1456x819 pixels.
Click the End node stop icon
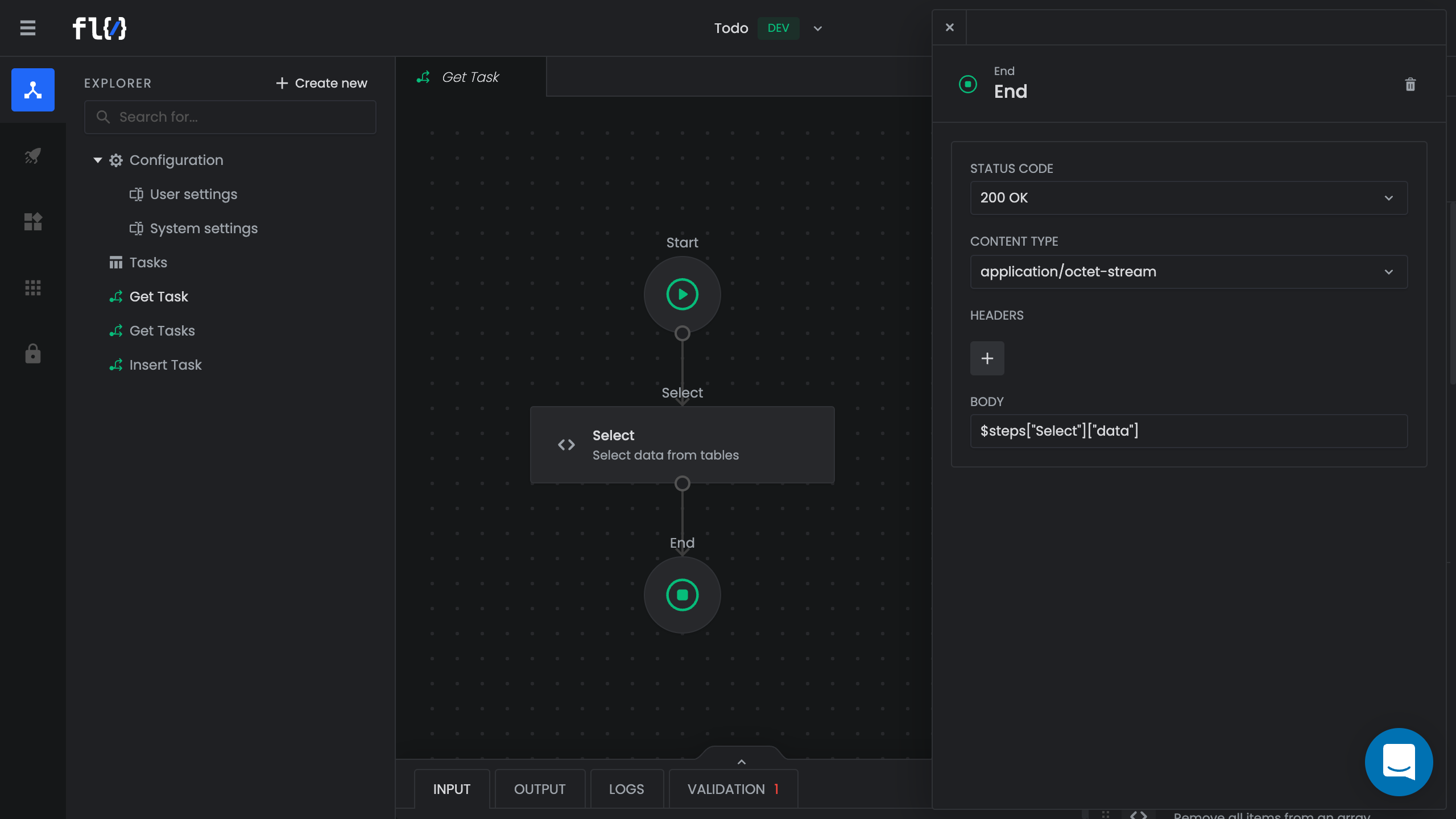(682, 595)
